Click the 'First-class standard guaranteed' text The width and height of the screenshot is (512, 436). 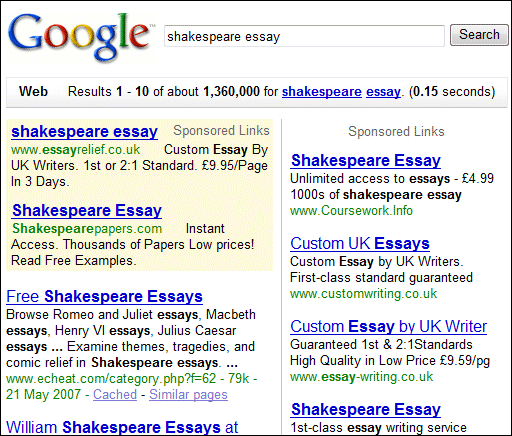381,278
